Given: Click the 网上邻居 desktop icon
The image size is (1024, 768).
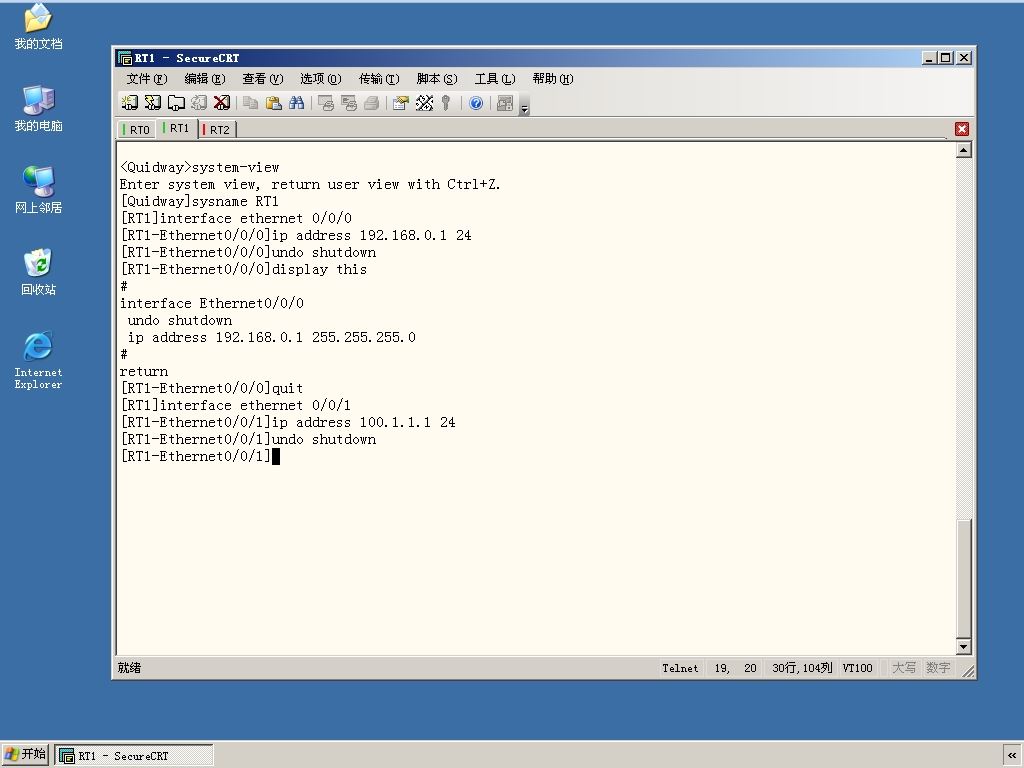Looking at the screenshot, I should click(x=38, y=190).
